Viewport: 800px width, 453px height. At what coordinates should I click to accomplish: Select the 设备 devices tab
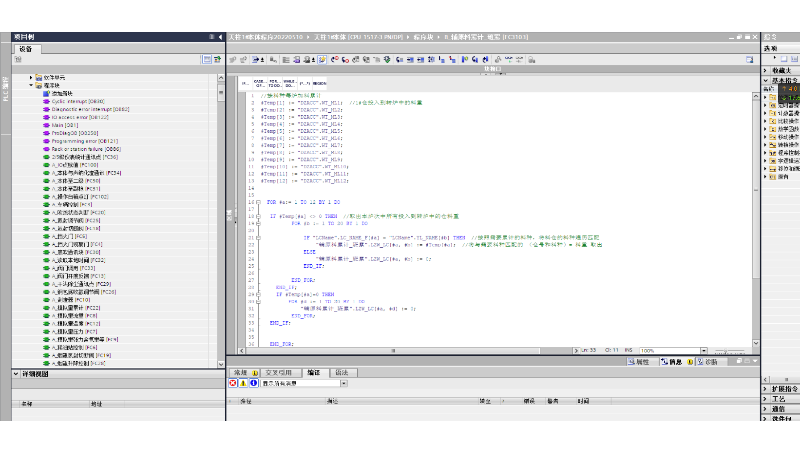[26, 49]
